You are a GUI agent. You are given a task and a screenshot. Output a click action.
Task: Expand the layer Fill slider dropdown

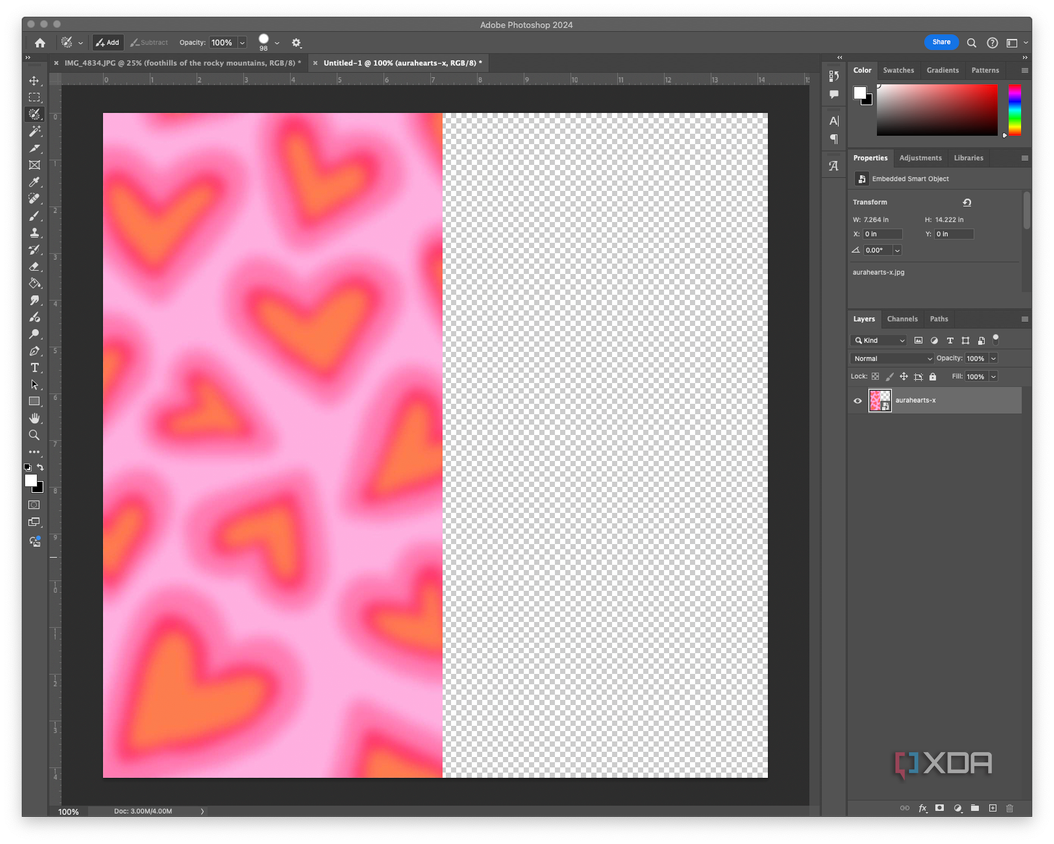tap(994, 377)
